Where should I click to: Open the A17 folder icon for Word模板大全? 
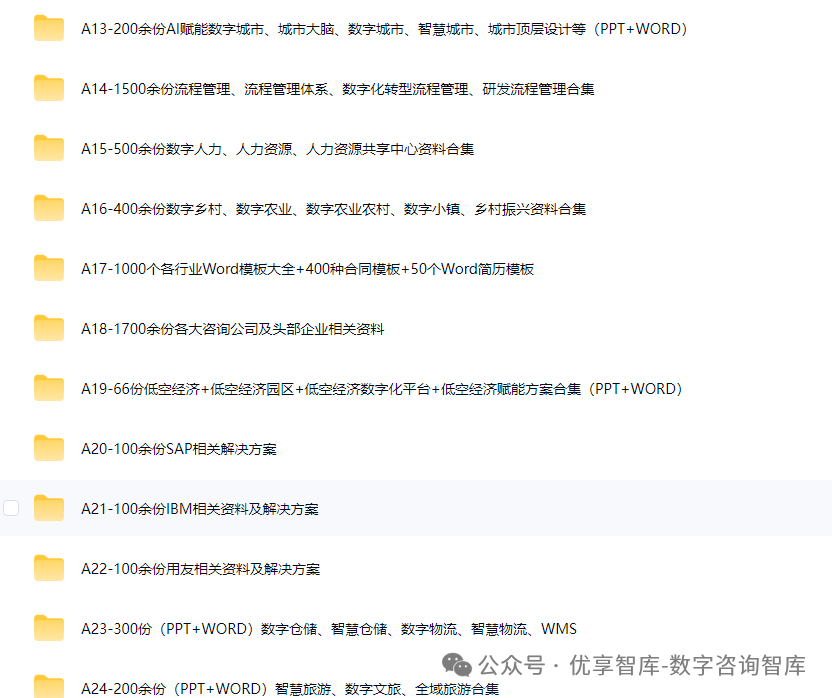click(x=49, y=268)
